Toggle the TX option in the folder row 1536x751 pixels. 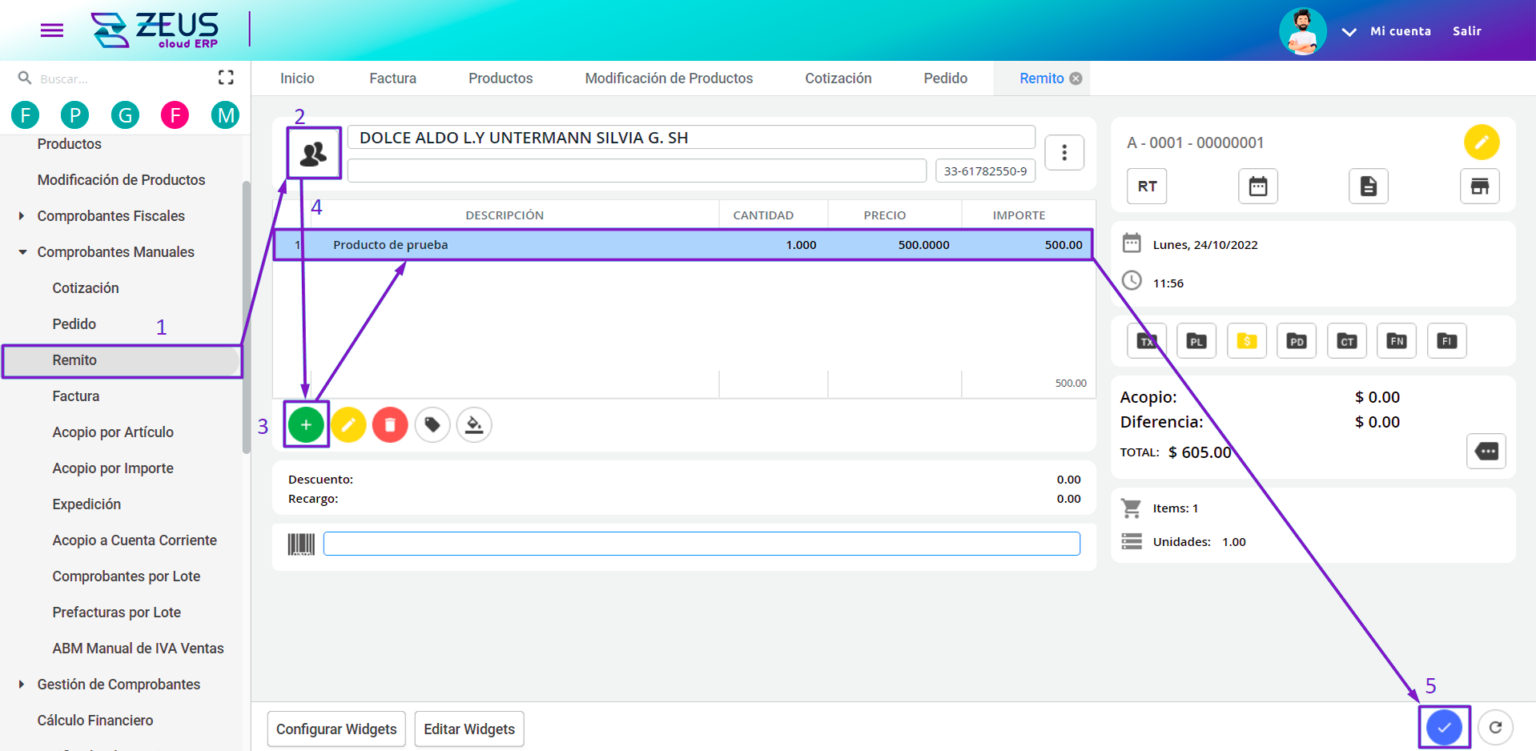click(1147, 340)
